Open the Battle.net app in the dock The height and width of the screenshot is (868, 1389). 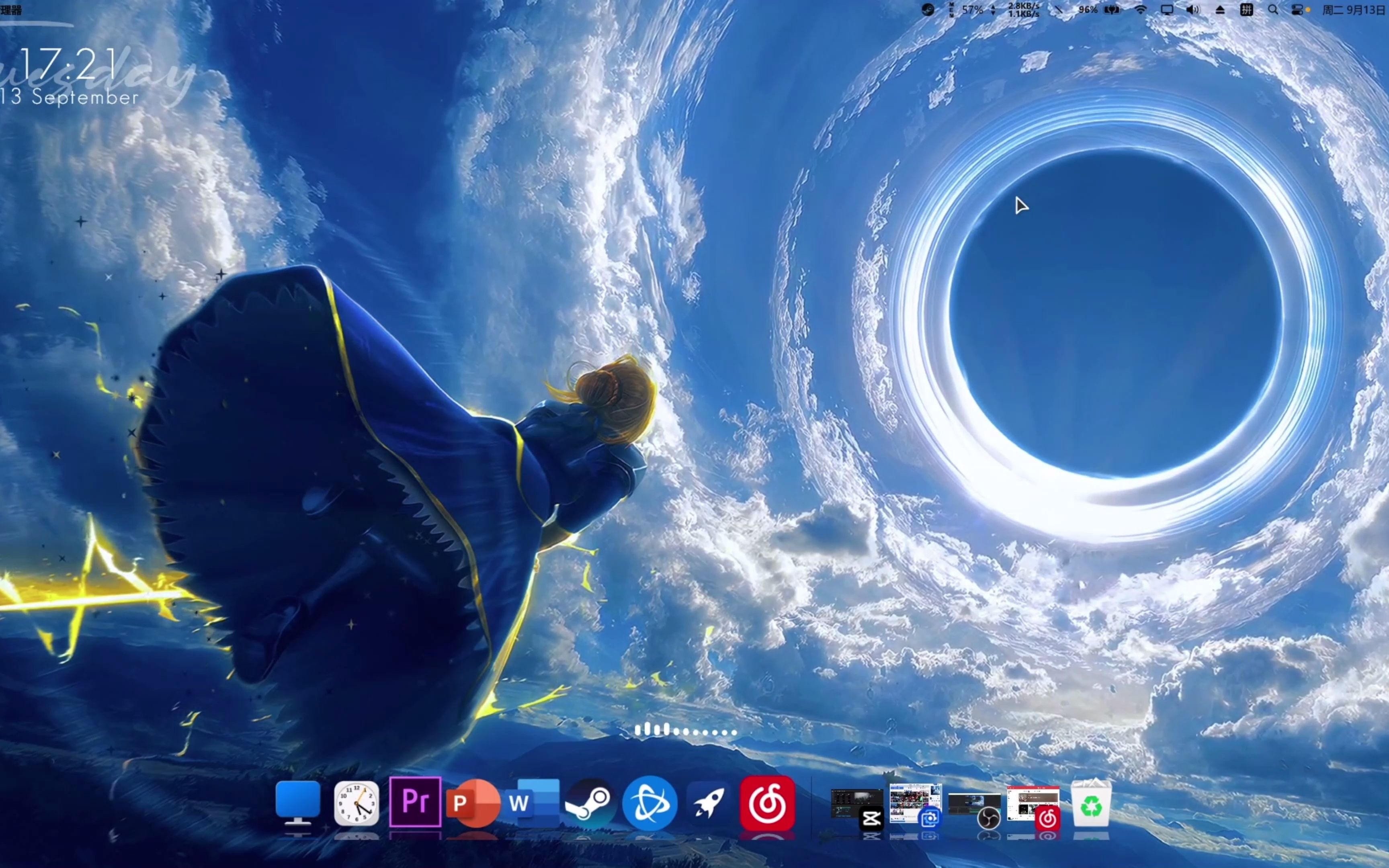tap(650, 803)
